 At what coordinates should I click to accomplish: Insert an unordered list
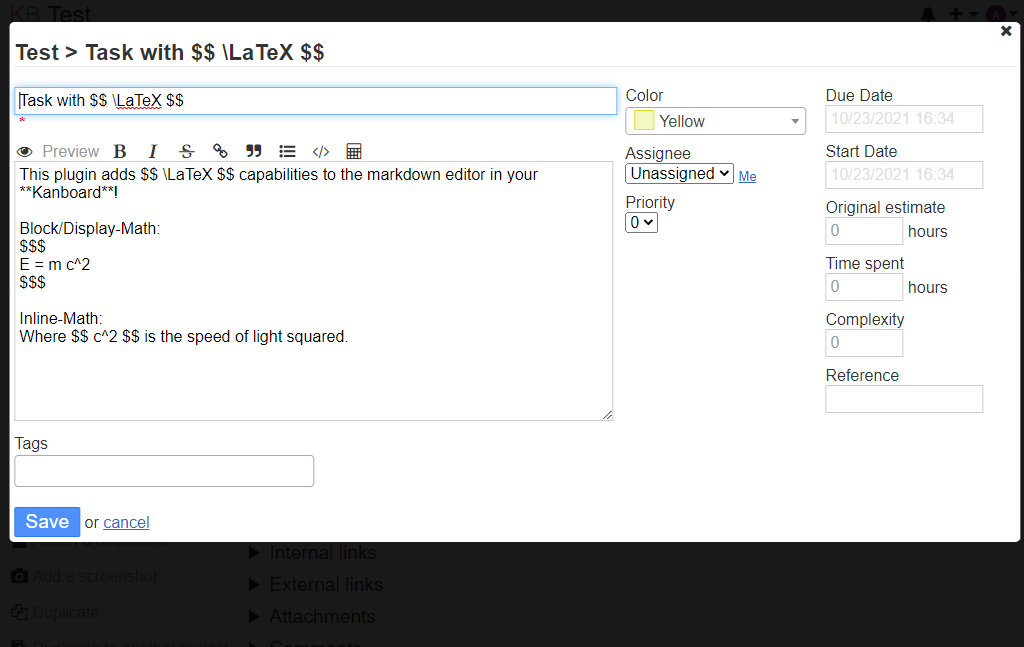click(287, 151)
